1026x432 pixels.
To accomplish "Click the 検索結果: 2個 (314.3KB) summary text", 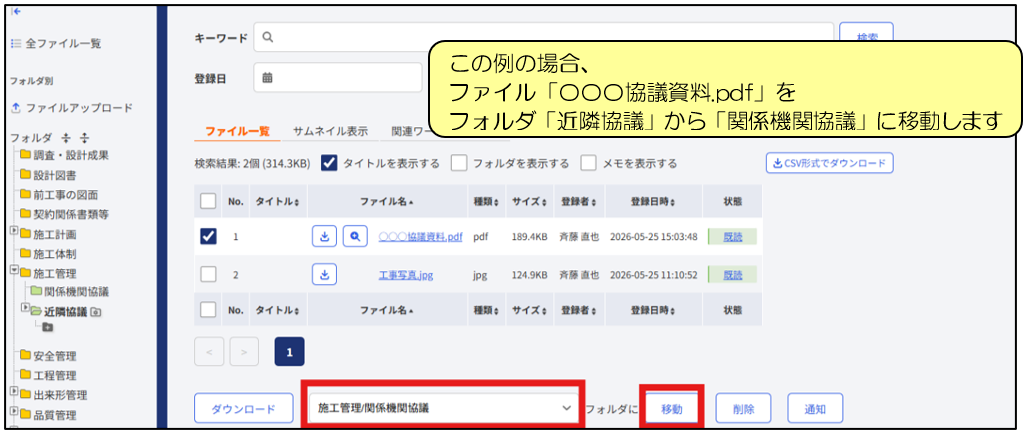I will [252, 164].
